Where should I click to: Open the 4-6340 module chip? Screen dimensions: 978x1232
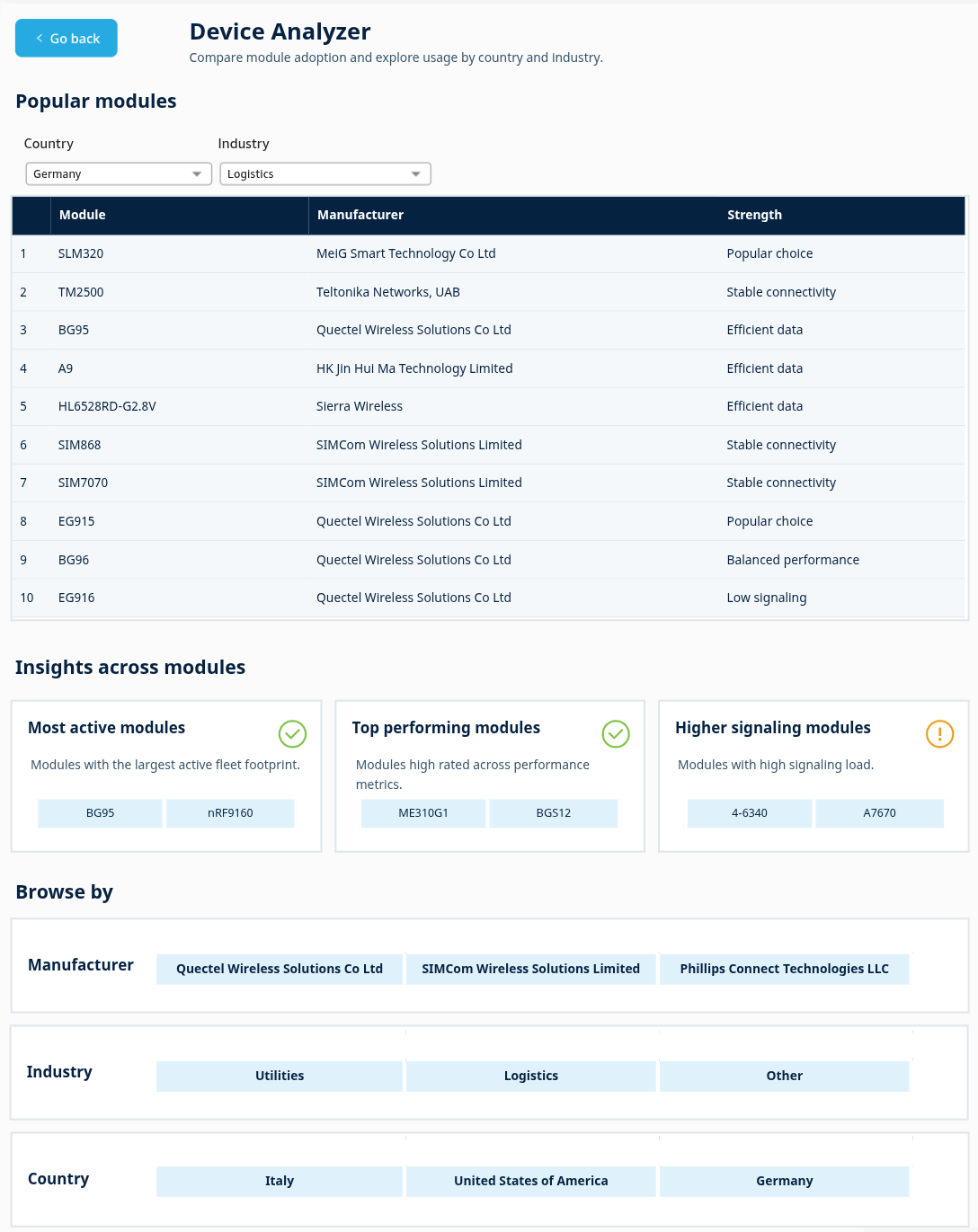coord(750,813)
